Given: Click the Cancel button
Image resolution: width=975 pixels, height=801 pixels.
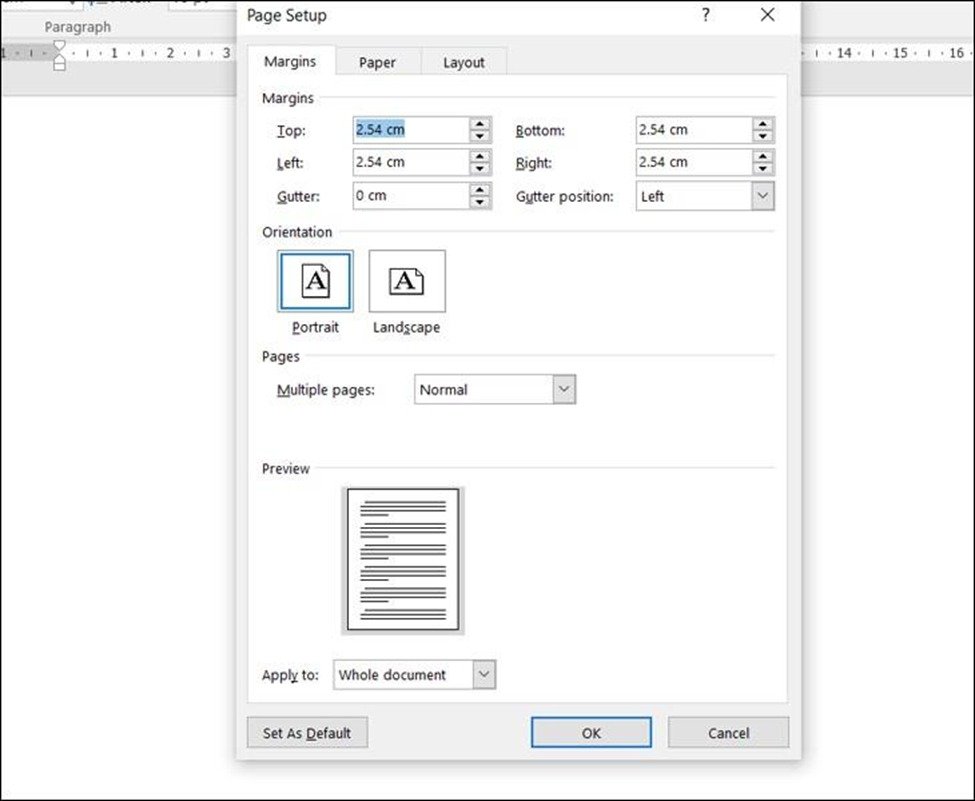Looking at the screenshot, I should pos(728,733).
